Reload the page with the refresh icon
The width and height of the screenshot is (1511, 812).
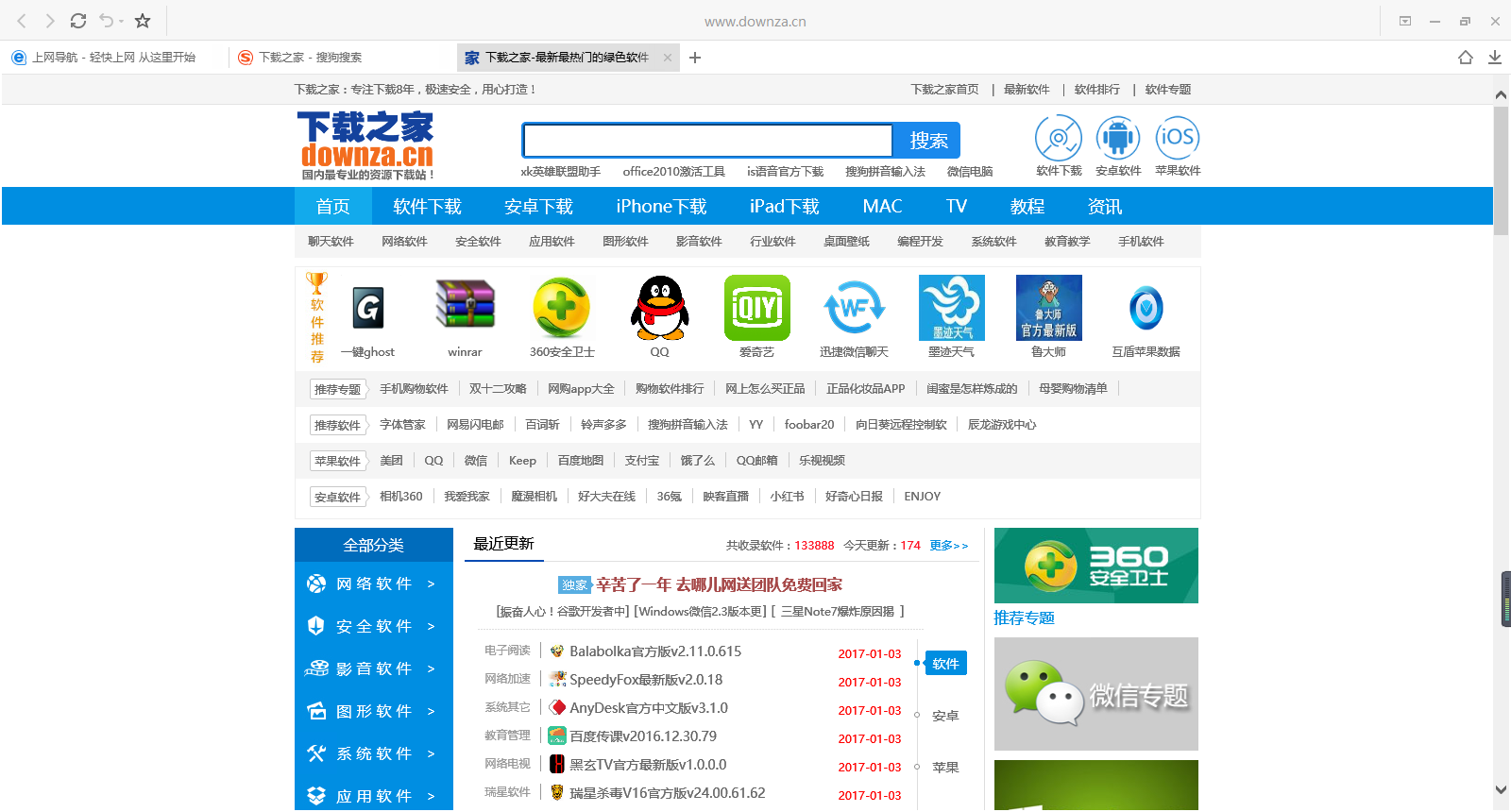click(78, 21)
